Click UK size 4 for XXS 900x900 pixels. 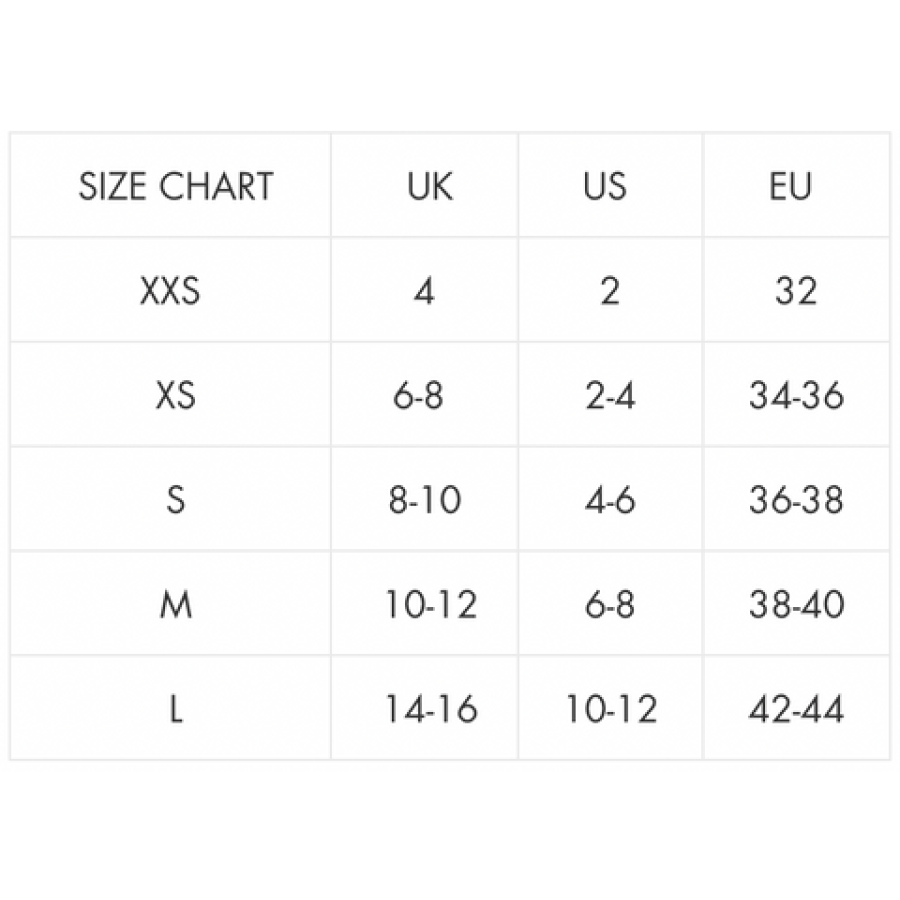point(424,292)
